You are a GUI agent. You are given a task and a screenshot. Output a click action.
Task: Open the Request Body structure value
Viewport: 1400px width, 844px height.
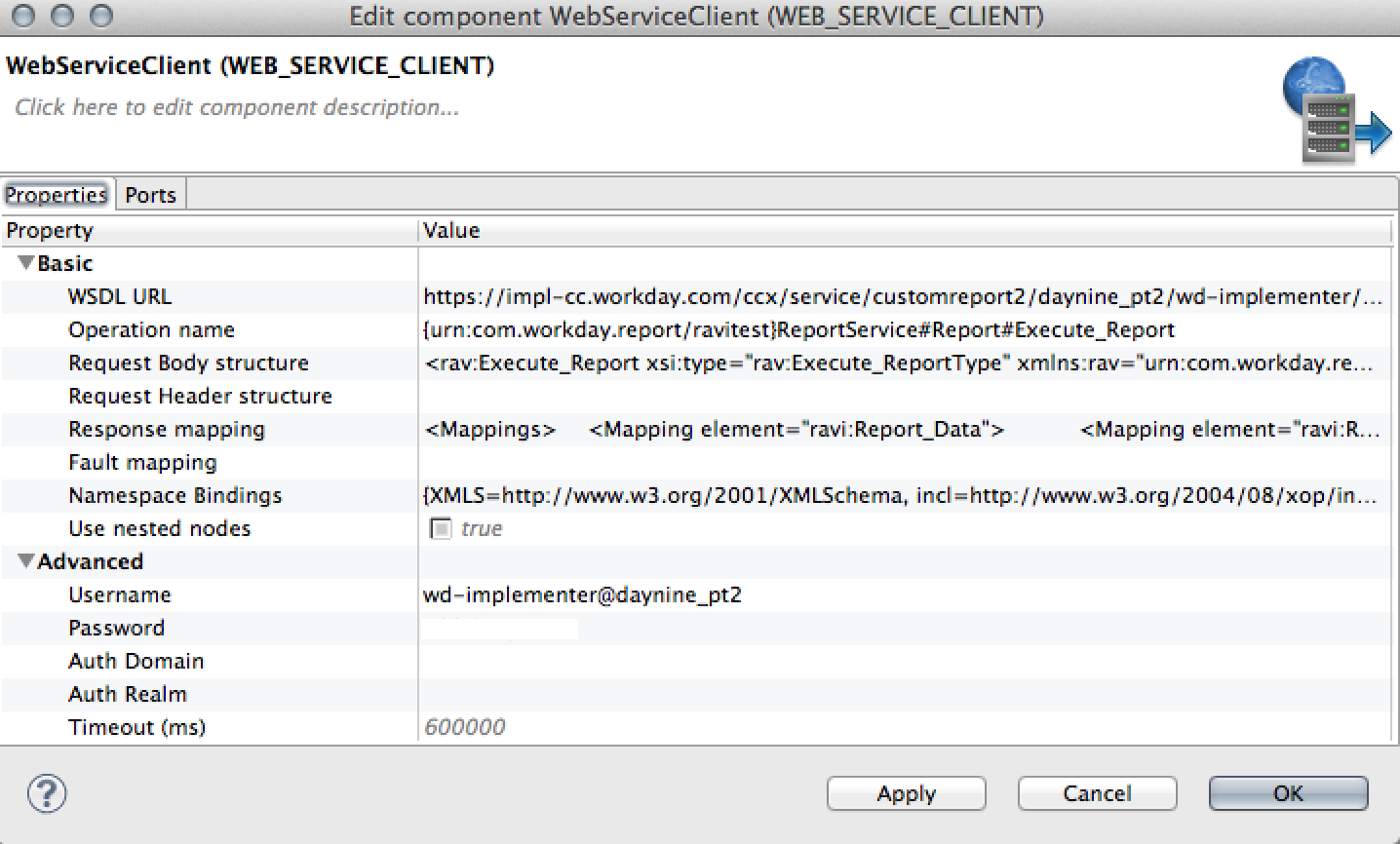click(x=905, y=363)
